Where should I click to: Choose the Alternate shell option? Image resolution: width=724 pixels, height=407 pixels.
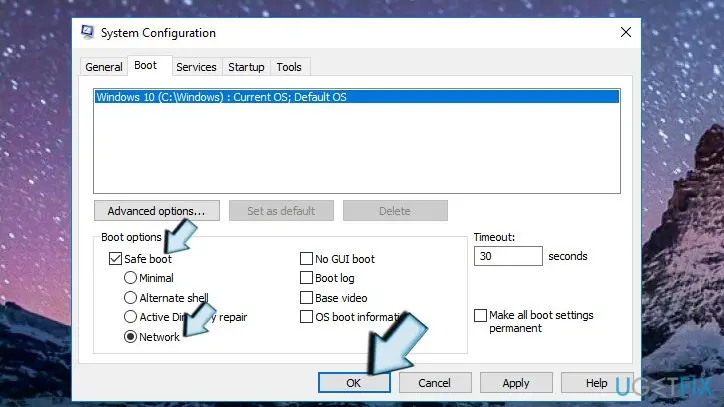click(130, 298)
